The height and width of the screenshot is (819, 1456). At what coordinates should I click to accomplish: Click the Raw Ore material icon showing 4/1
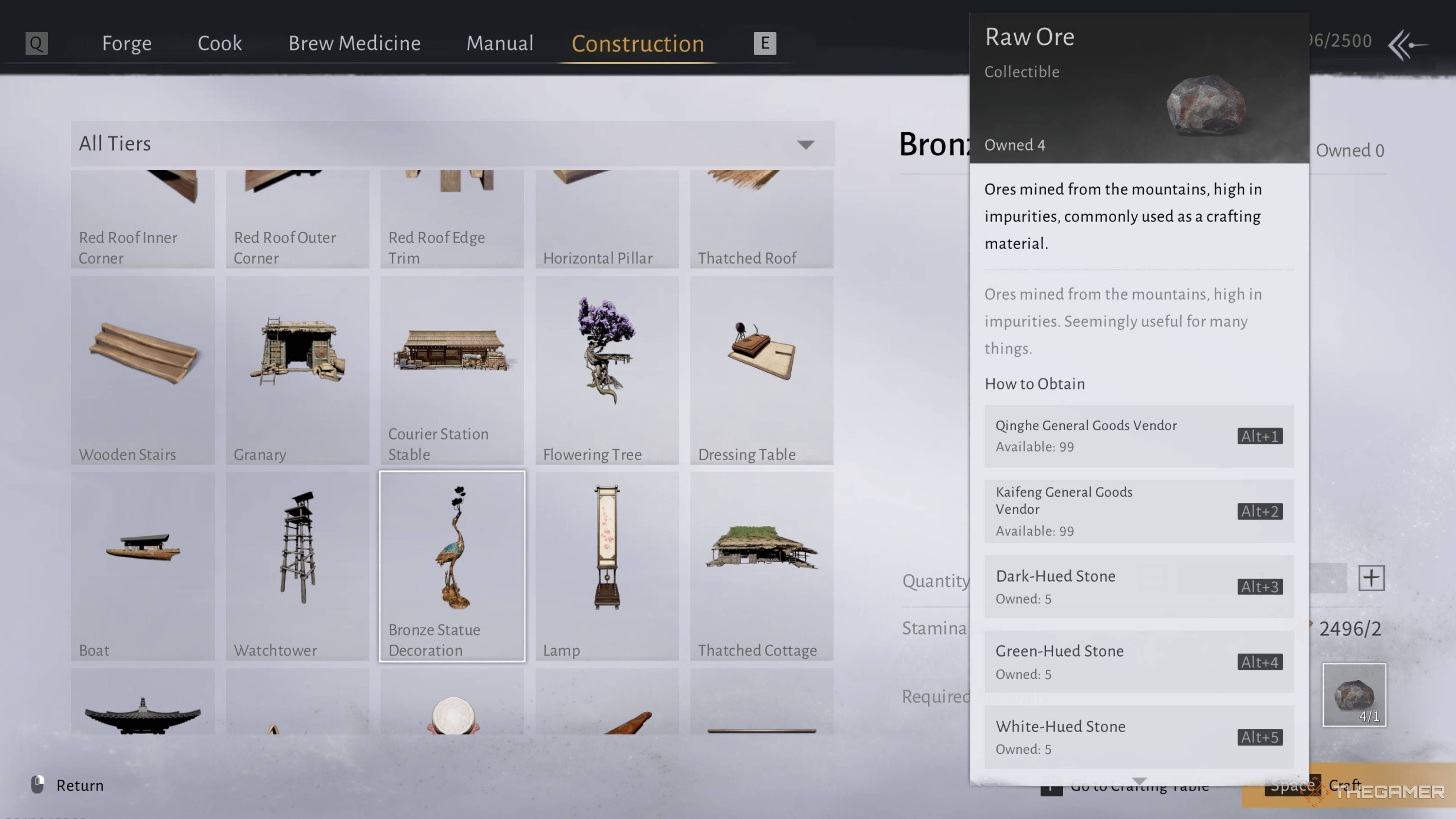1354,694
